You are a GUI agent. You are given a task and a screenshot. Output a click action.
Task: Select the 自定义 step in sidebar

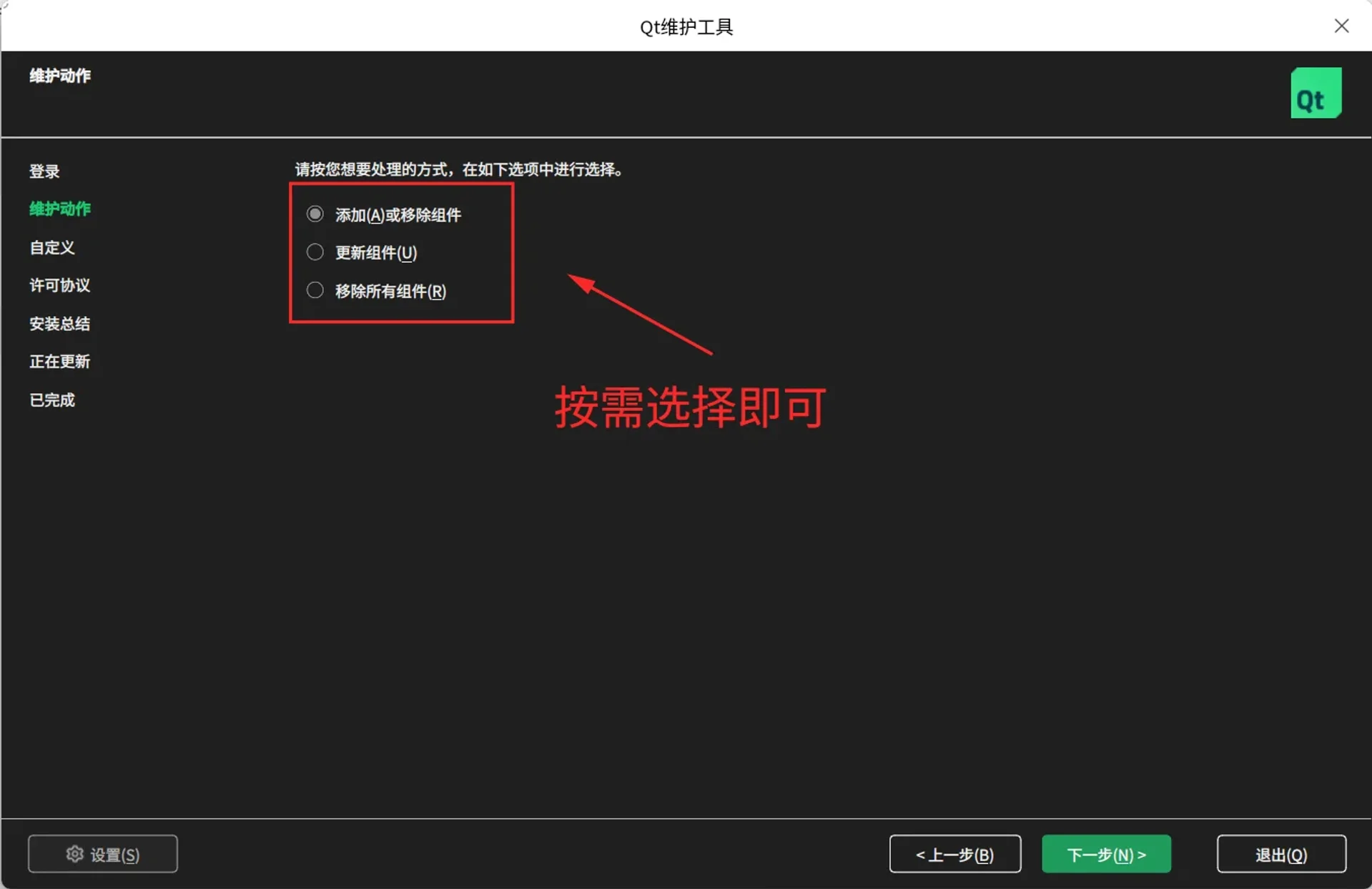51,247
